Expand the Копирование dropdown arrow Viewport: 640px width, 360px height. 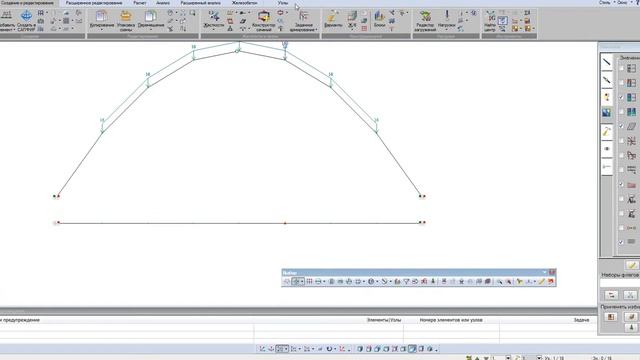tap(101, 30)
